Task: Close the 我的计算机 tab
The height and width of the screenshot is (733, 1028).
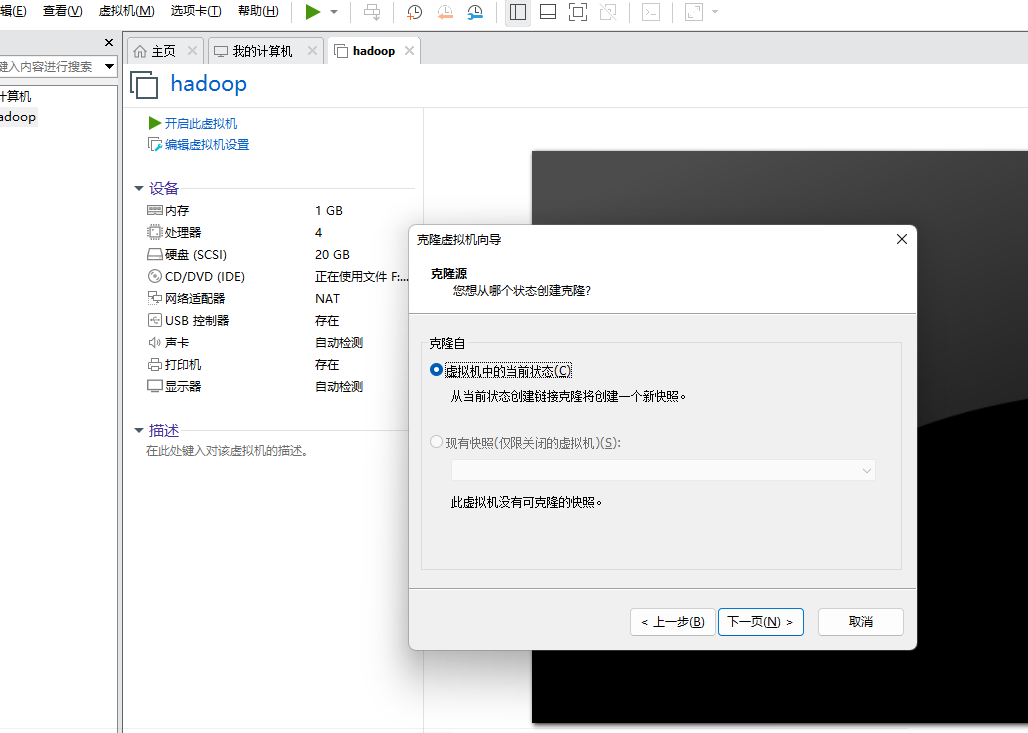Action: [x=313, y=50]
